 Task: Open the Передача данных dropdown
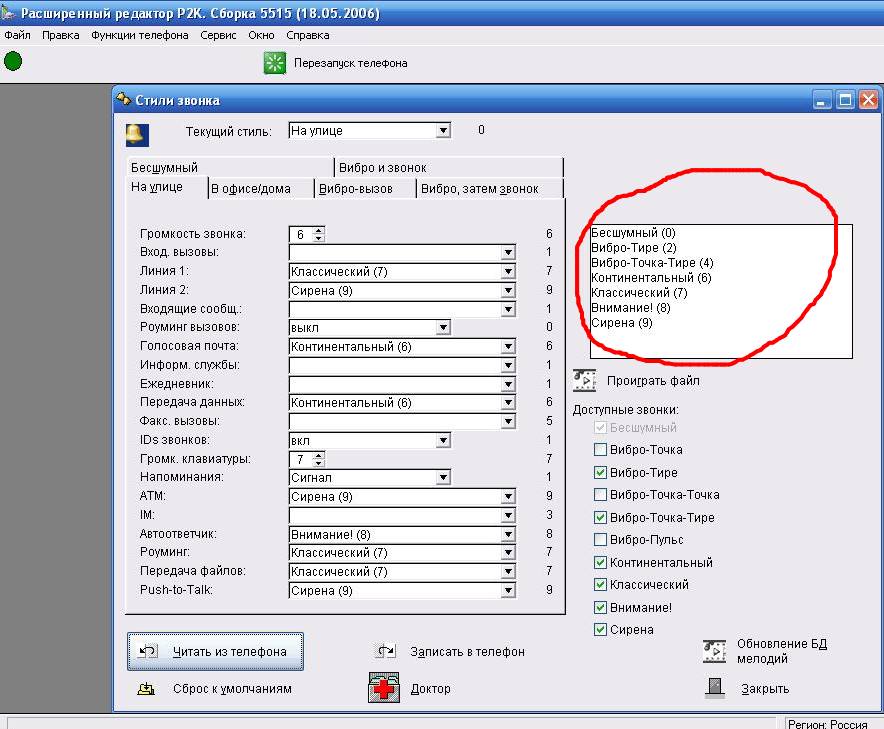point(508,403)
